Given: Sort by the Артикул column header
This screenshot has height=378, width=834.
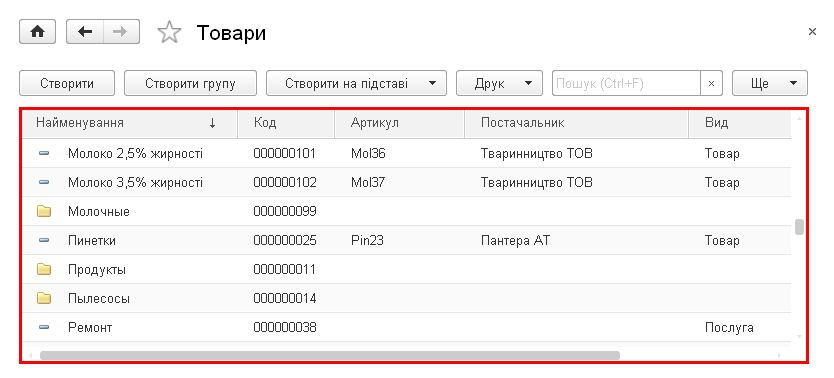Looking at the screenshot, I should (x=399, y=123).
